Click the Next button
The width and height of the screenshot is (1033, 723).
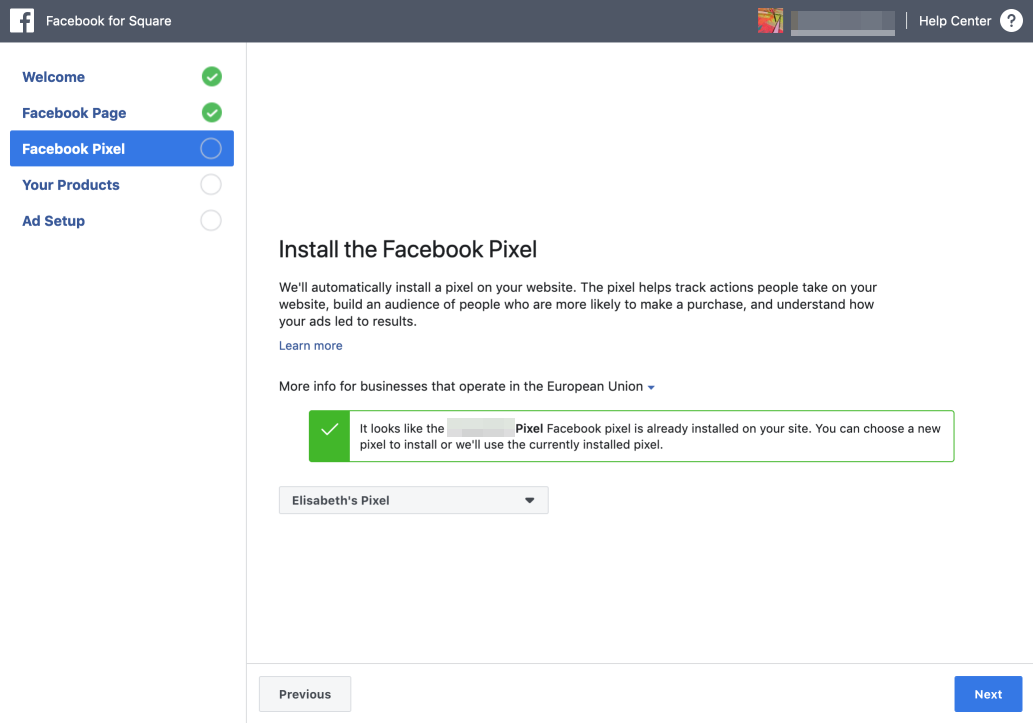pos(988,694)
